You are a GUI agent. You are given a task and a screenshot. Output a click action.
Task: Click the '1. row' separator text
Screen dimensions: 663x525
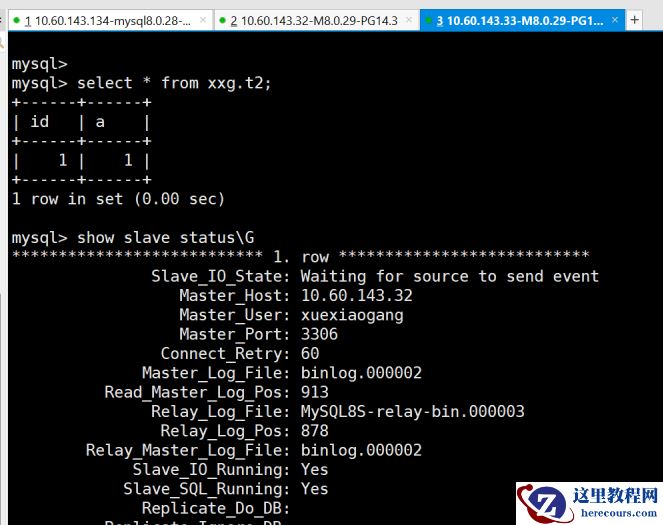pos(301,256)
